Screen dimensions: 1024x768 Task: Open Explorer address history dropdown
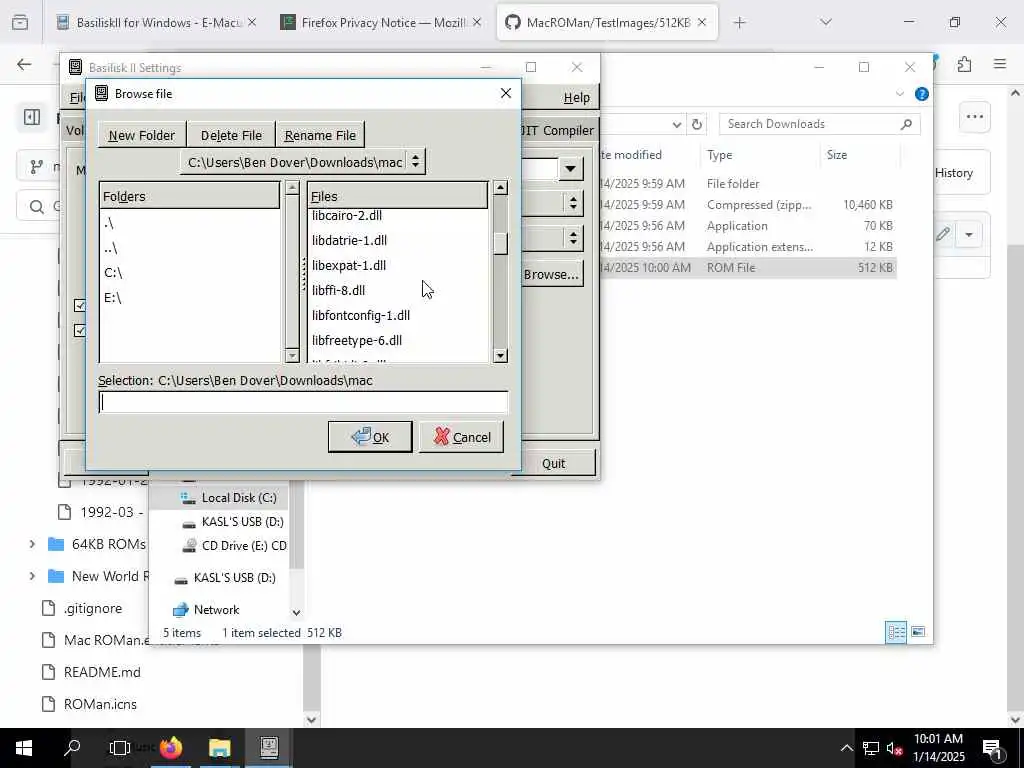click(677, 124)
